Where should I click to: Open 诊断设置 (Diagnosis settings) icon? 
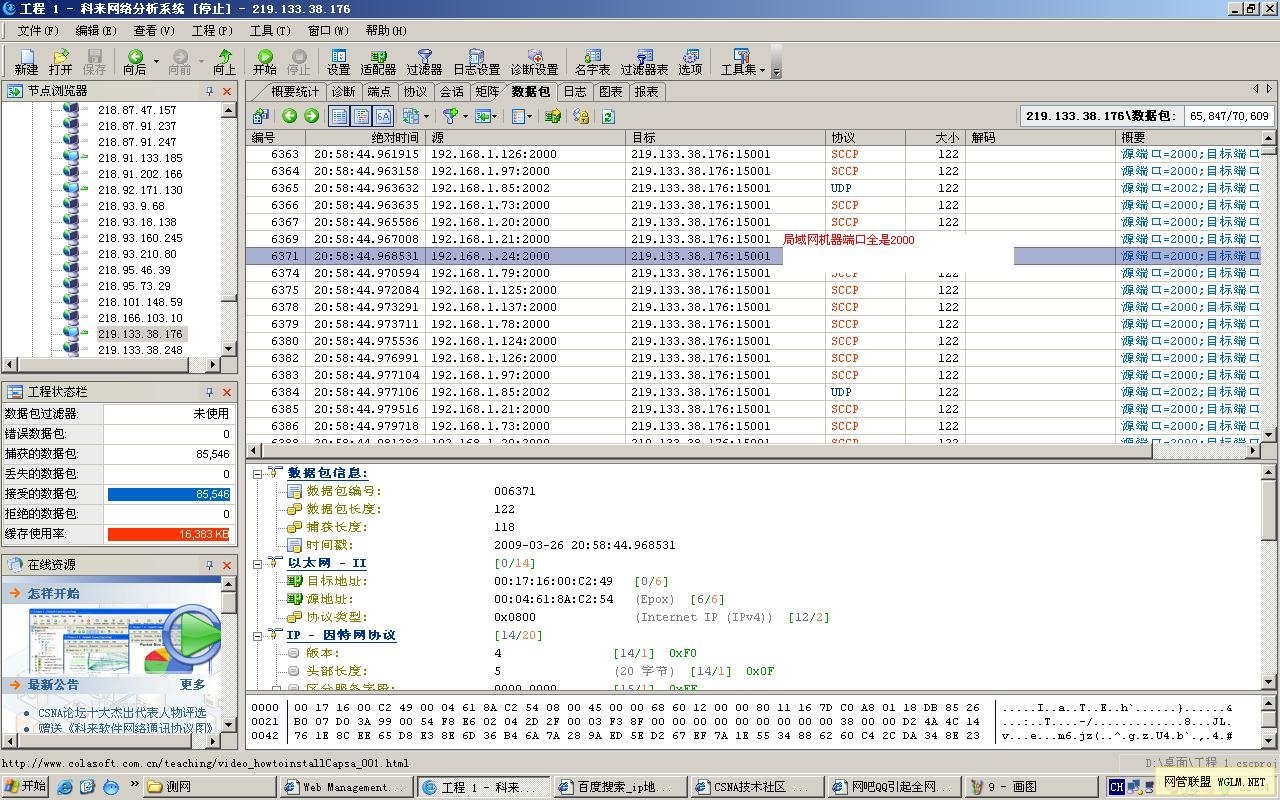(x=534, y=60)
